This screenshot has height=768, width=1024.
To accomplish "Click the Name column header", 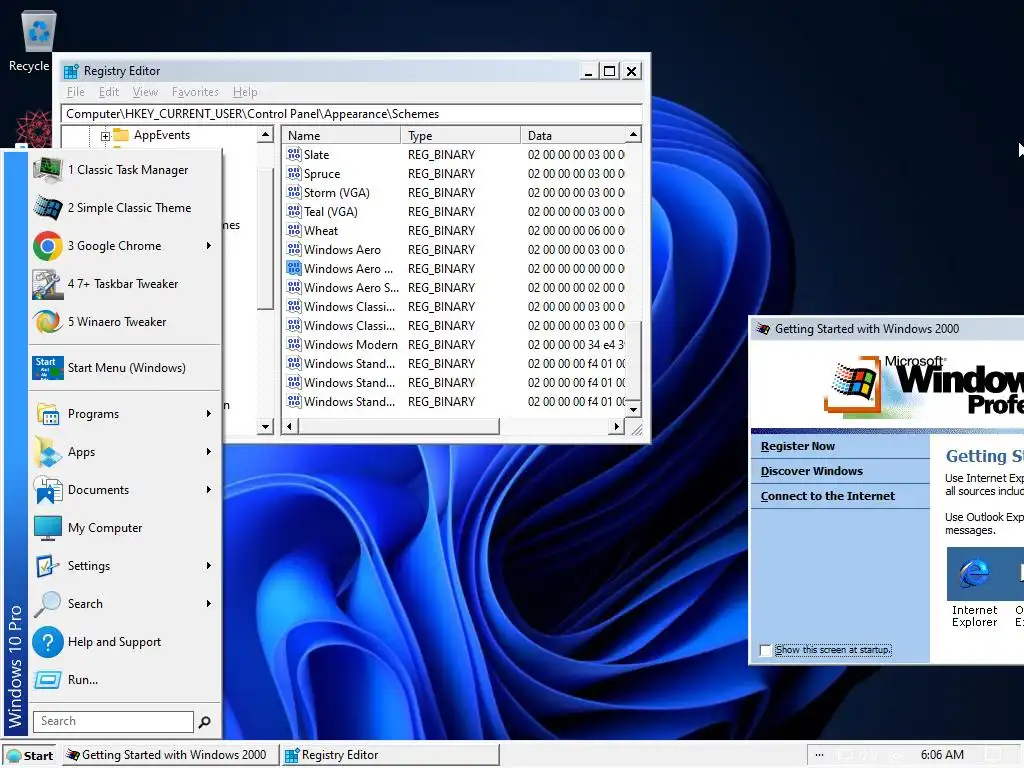I will click(342, 136).
